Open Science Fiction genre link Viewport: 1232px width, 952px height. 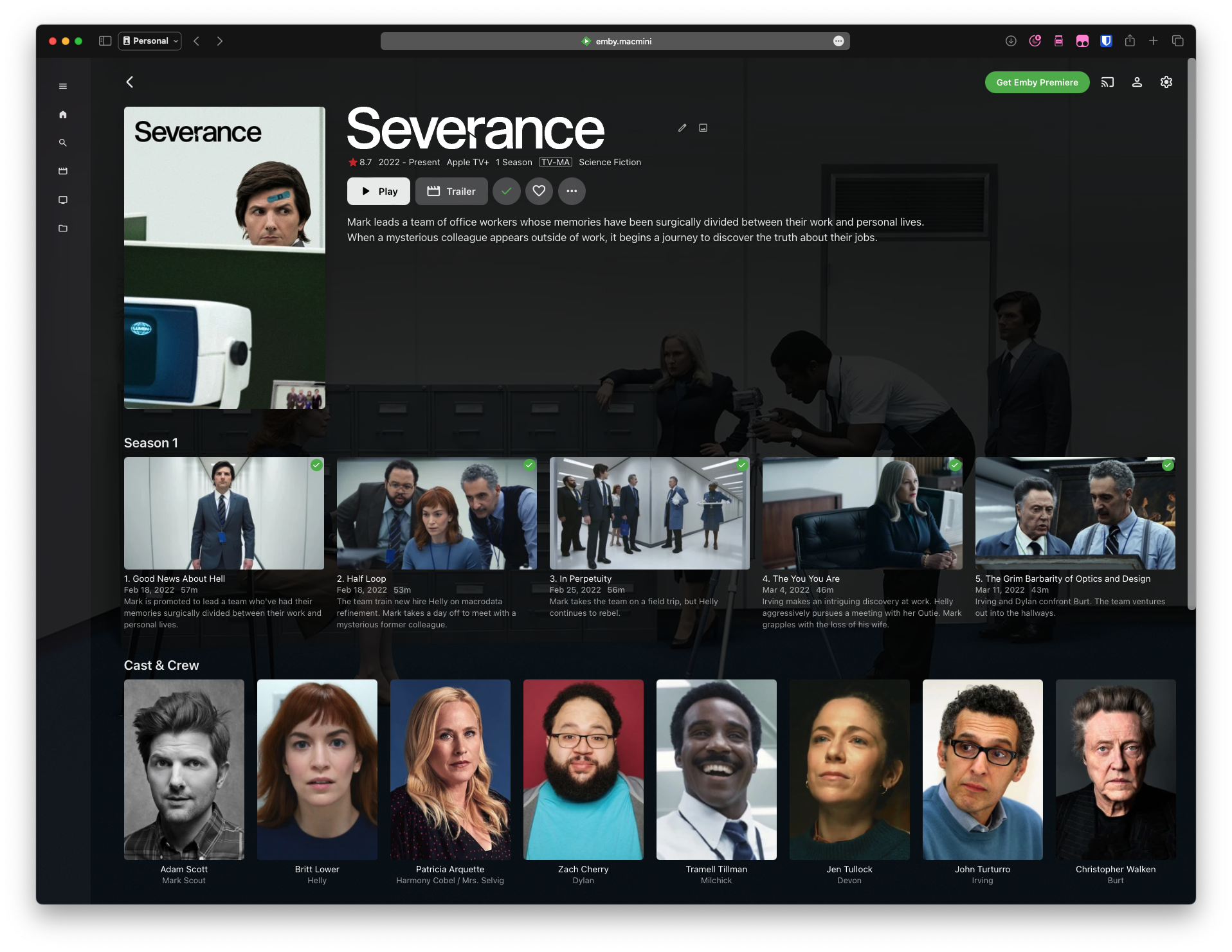coord(610,162)
